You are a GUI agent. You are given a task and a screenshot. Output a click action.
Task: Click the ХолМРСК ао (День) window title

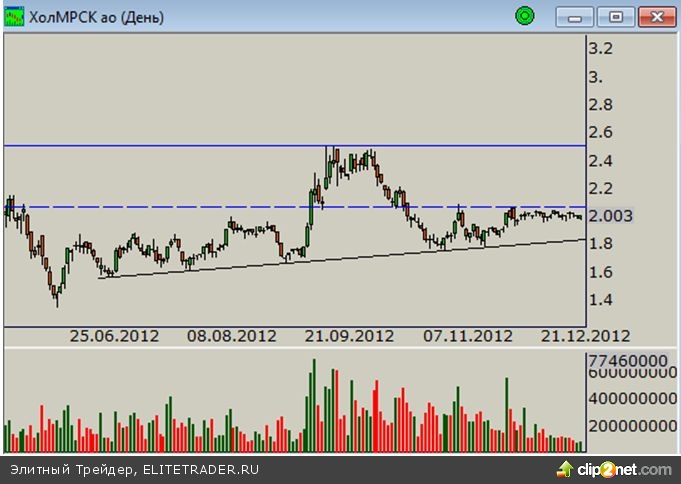[96, 18]
